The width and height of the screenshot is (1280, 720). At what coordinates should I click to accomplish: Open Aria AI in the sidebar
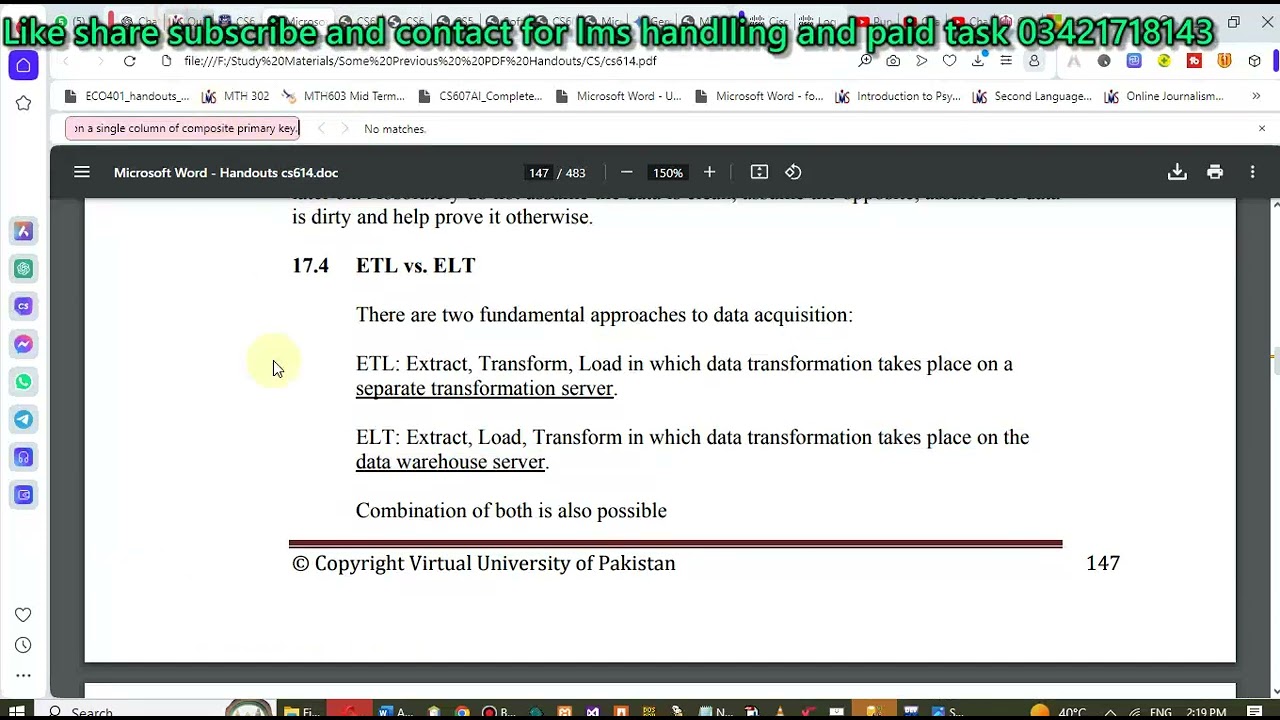(x=23, y=231)
